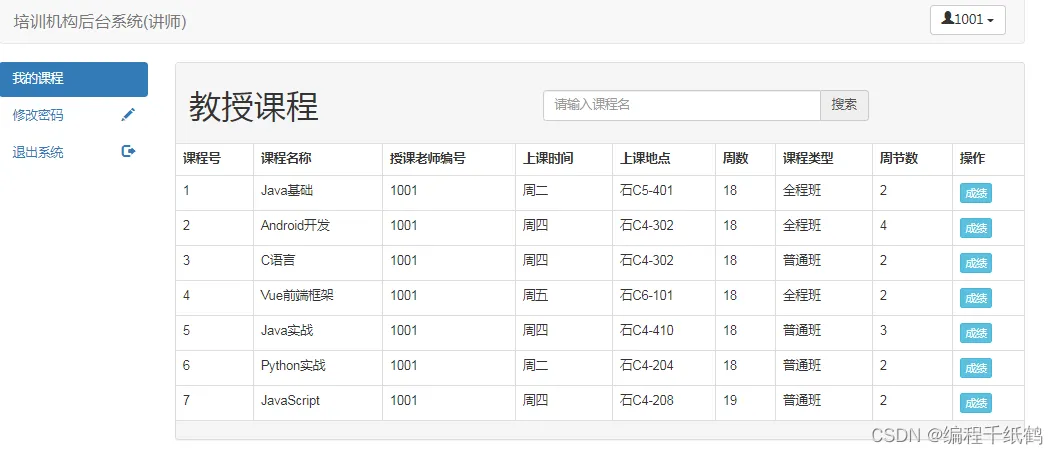Click the 周节数 column header
Image resolution: width=1058 pixels, height=454 pixels.
[899, 159]
